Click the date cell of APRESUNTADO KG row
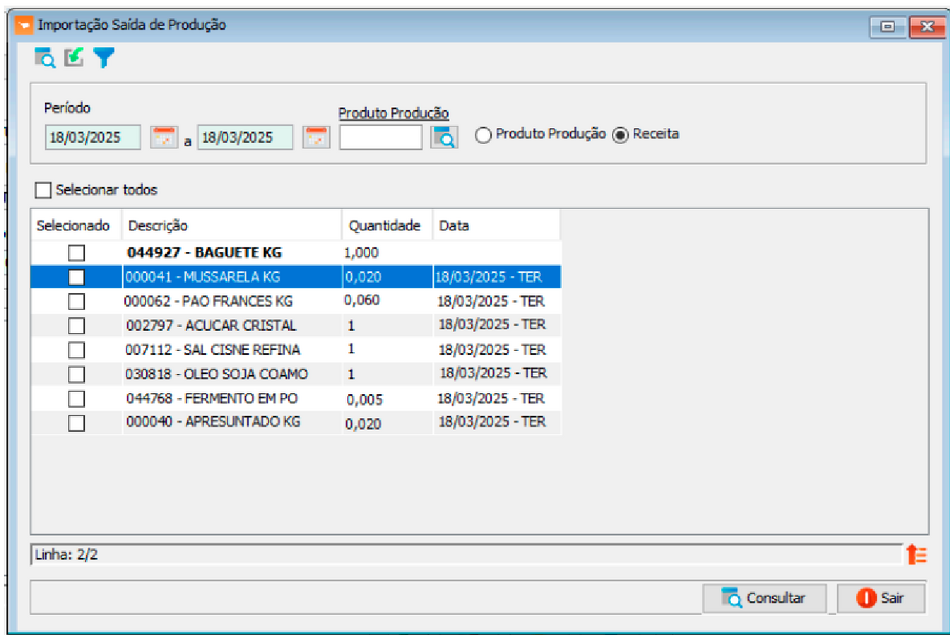950x635 pixels. pos(492,422)
